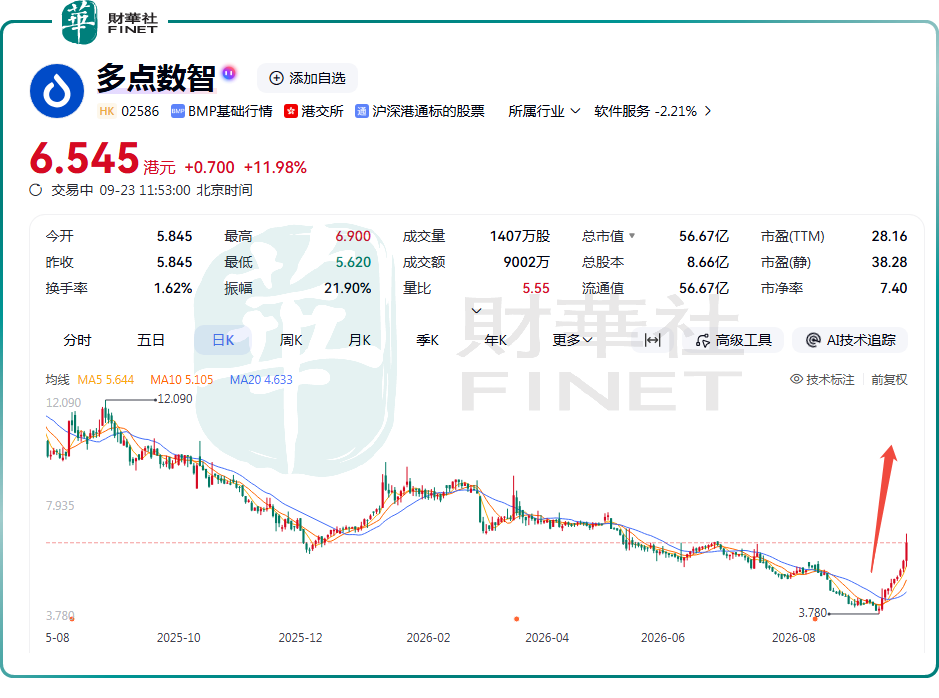
Task: Click the 均线 label
Action: pyautogui.click(x=57, y=380)
